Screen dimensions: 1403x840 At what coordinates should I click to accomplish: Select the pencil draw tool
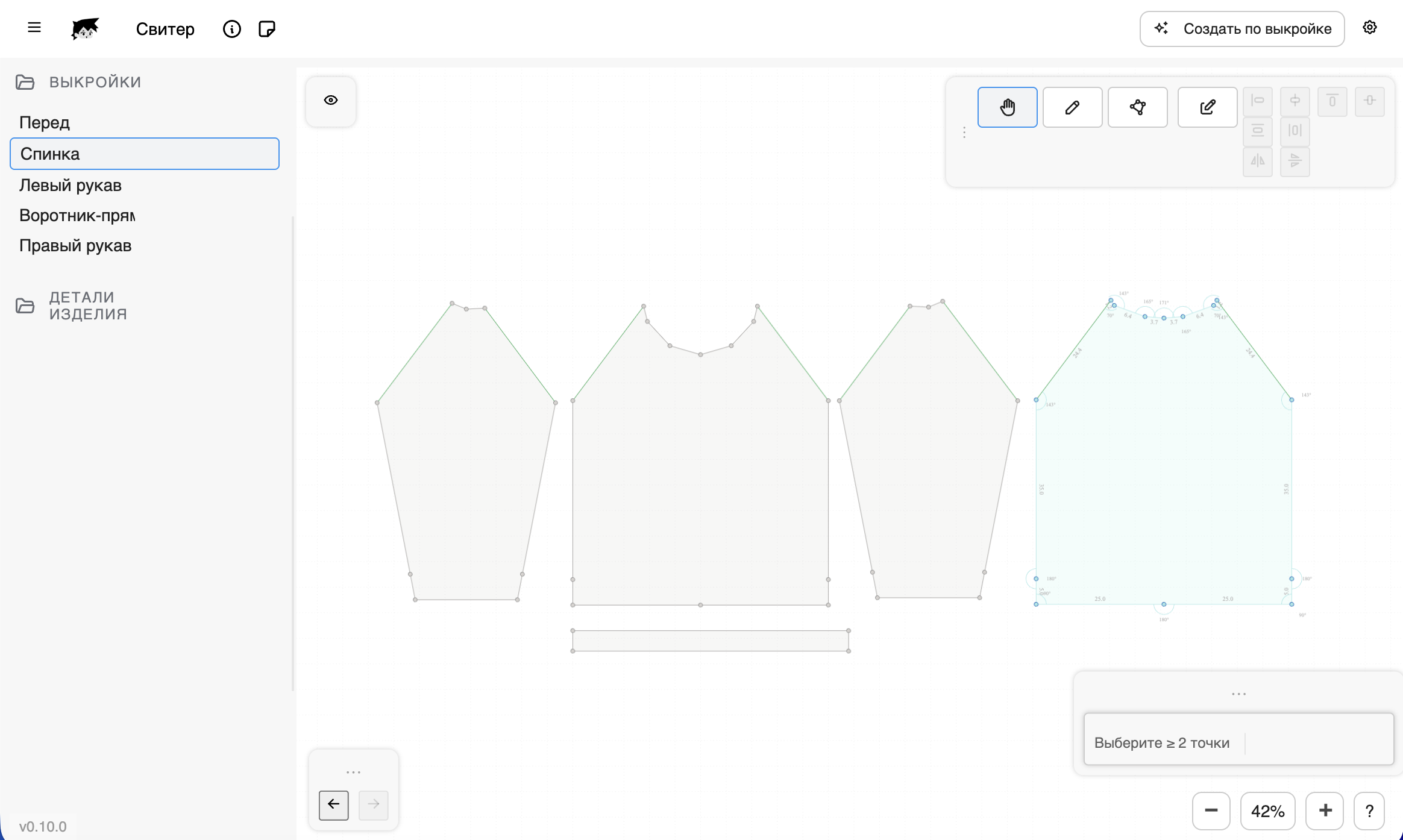1072,107
